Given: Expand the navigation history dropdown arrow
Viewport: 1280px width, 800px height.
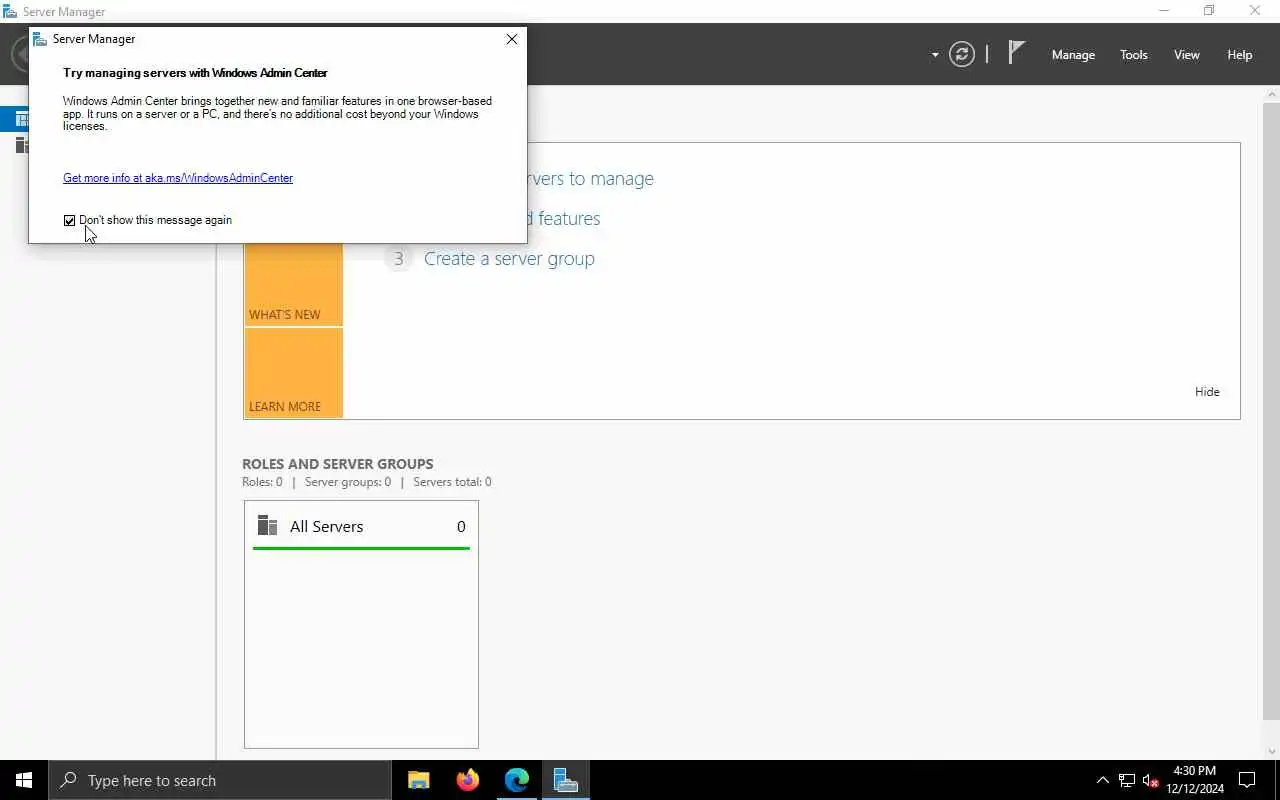Looking at the screenshot, I should click(935, 55).
